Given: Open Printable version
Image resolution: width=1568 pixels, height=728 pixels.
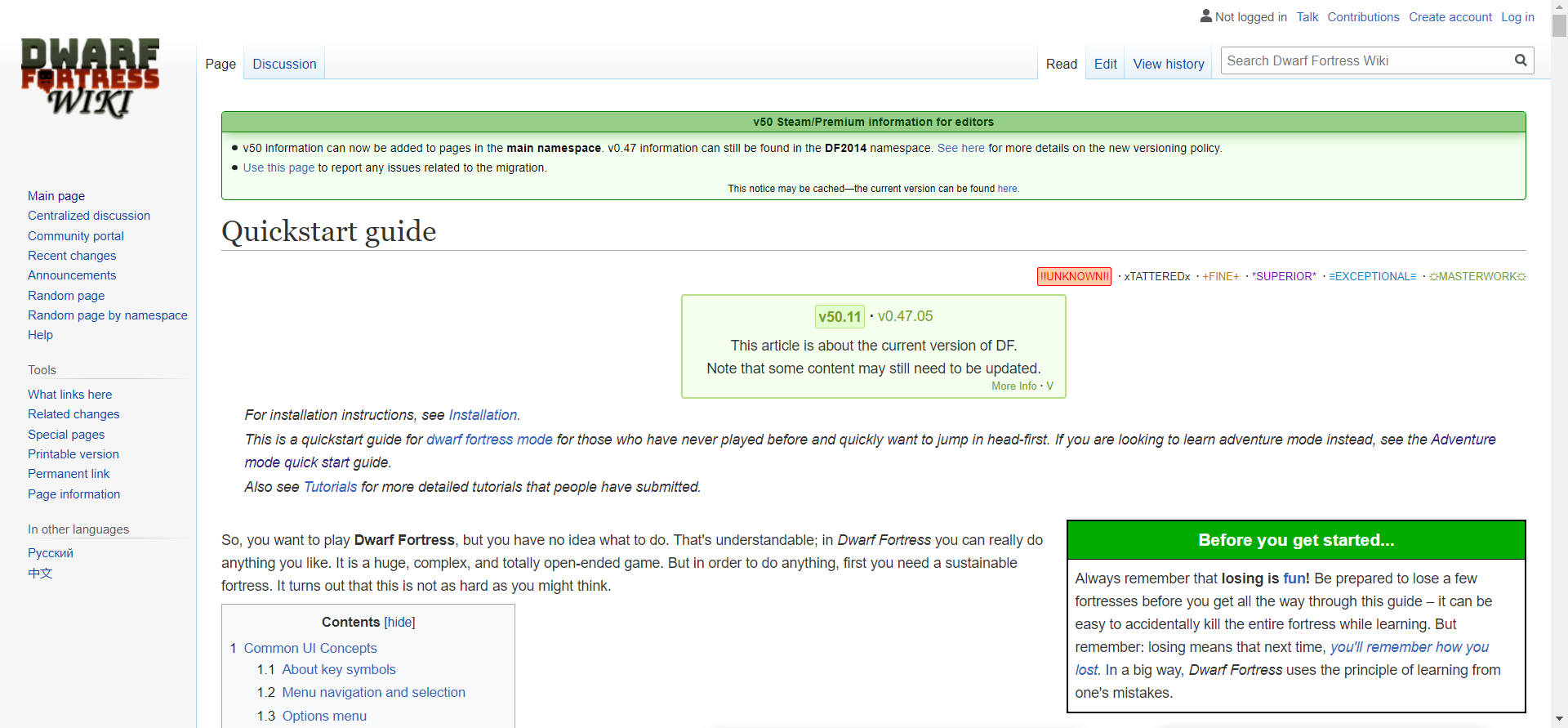Looking at the screenshot, I should 73,454.
